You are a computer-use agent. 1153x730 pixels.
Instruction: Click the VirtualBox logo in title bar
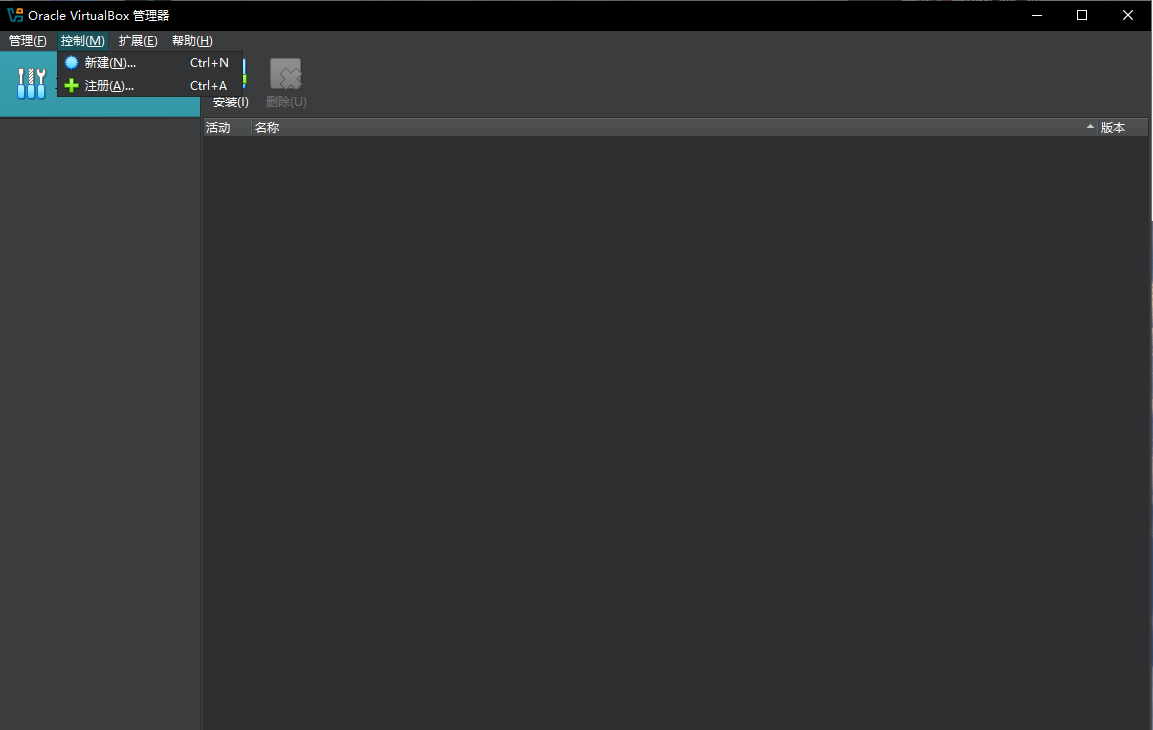point(15,15)
